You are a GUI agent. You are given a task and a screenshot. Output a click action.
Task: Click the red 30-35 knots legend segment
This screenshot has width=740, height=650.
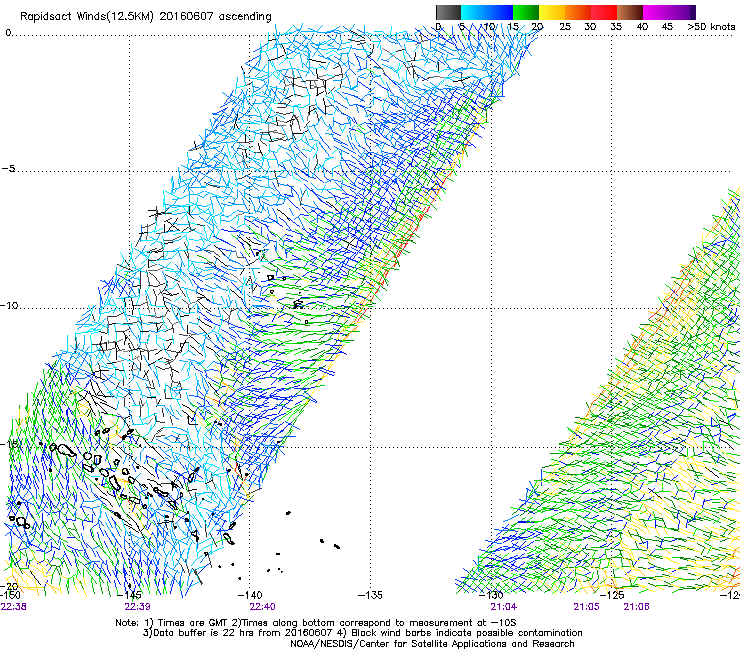tap(604, 13)
